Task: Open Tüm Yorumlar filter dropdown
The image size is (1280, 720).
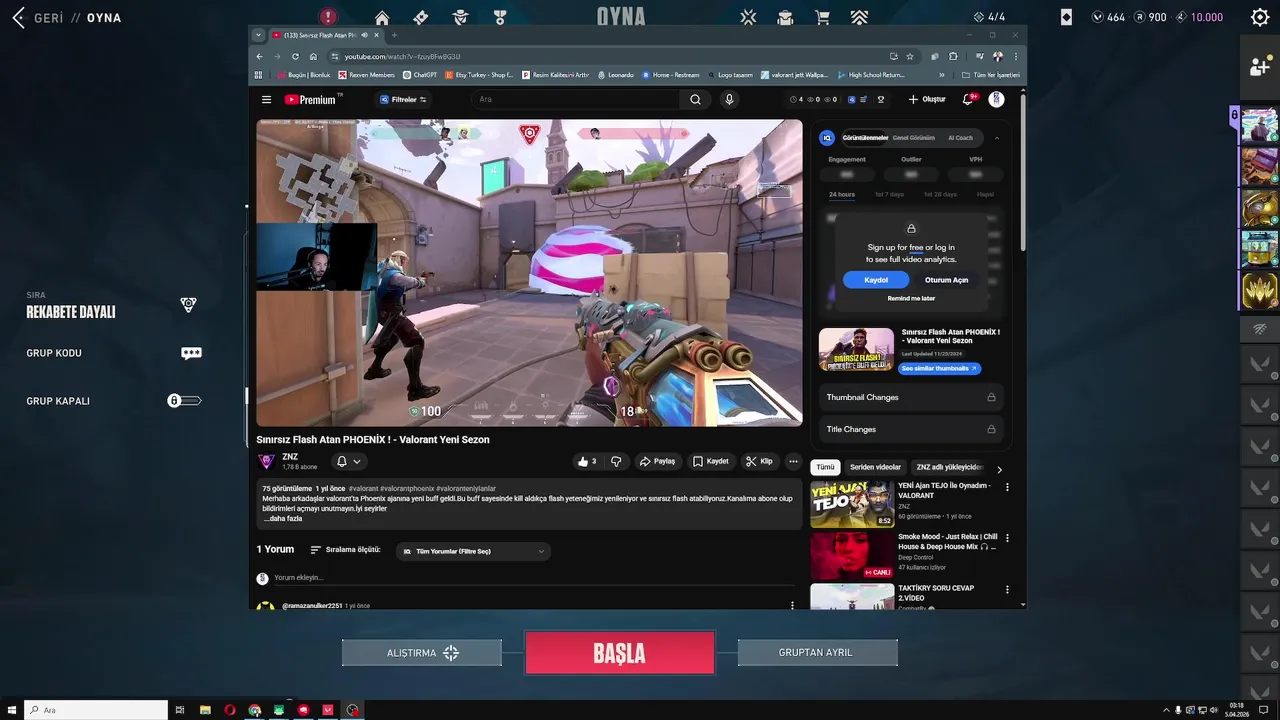Action: coord(473,551)
